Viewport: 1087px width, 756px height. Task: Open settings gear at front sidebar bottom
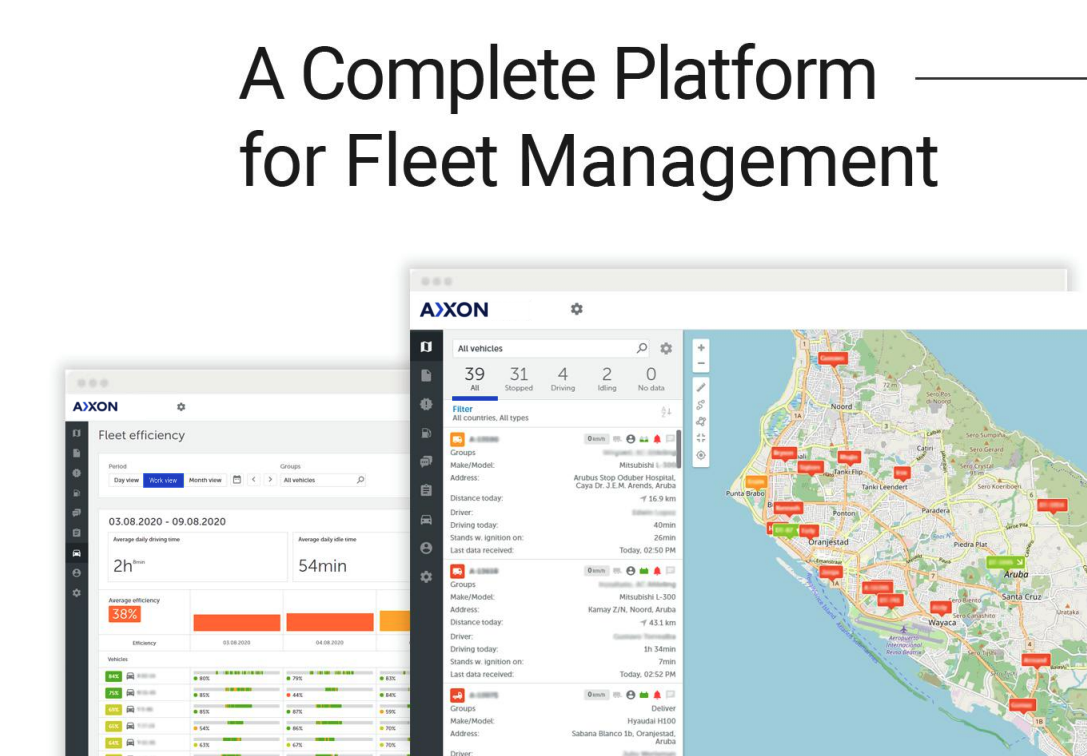tap(426, 577)
